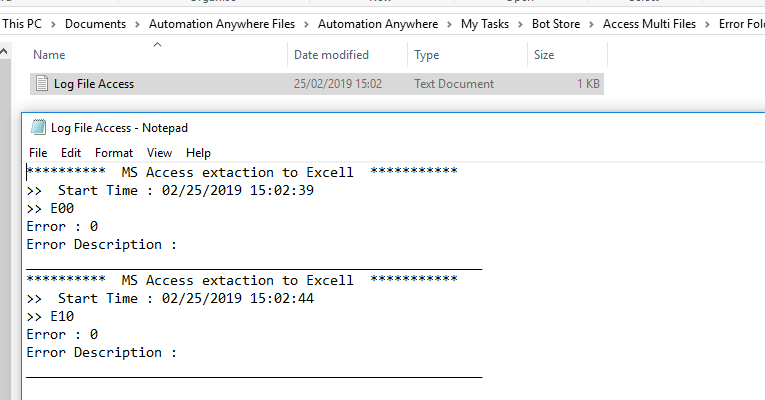The image size is (765, 400).
Task: Open the Edit menu in Notepad
Action: (x=70, y=153)
